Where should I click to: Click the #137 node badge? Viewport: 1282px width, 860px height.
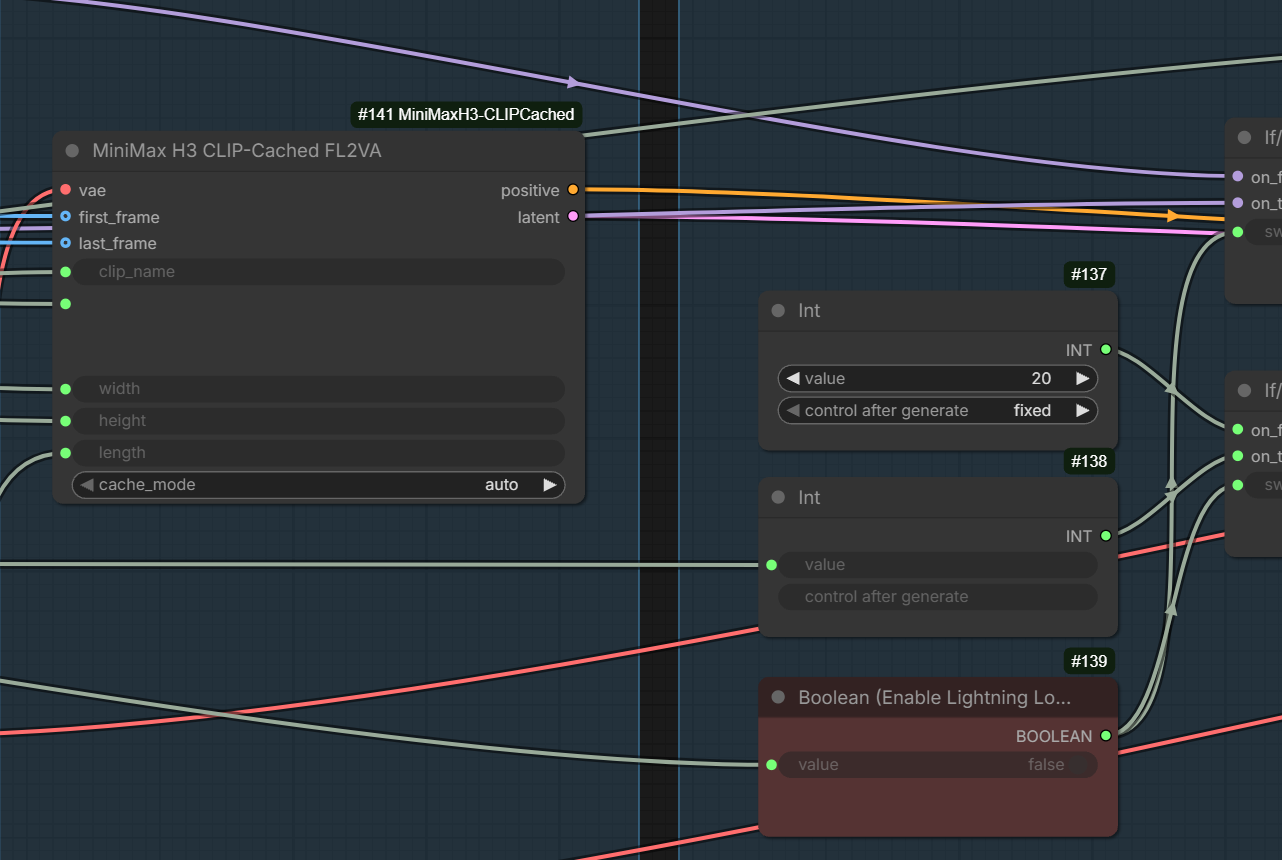point(1090,274)
